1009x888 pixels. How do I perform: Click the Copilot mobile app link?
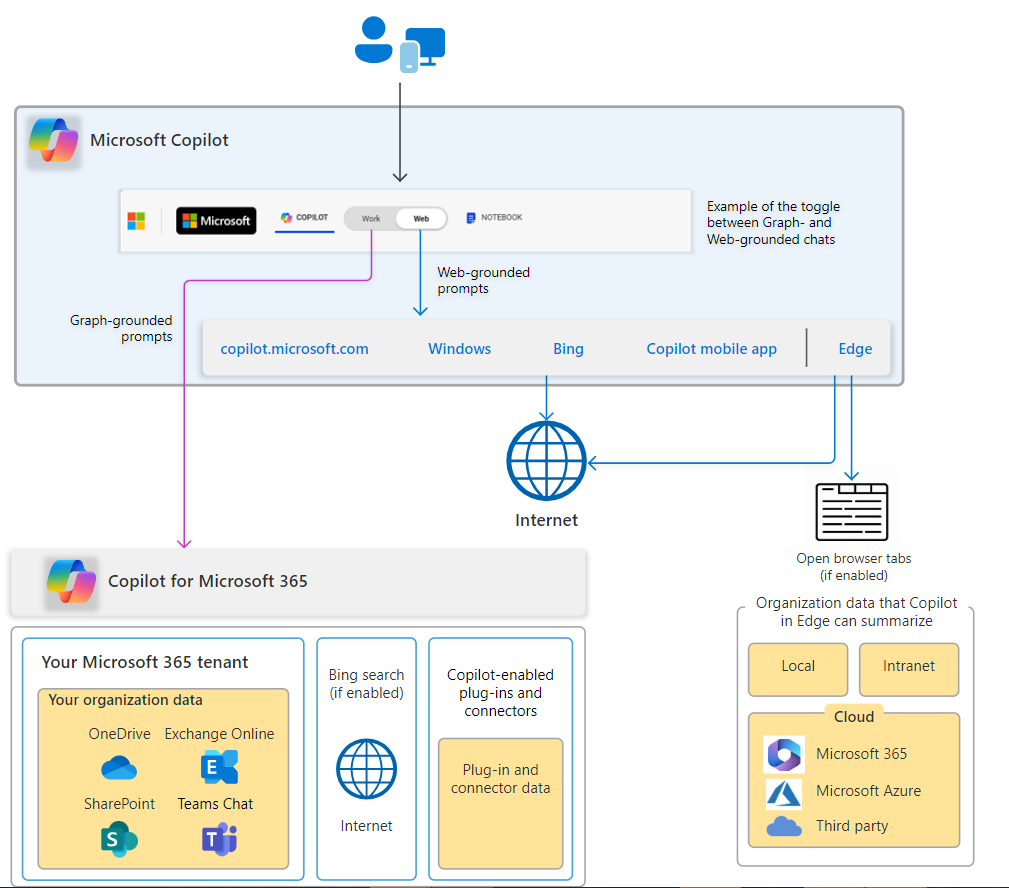(712, 349)
